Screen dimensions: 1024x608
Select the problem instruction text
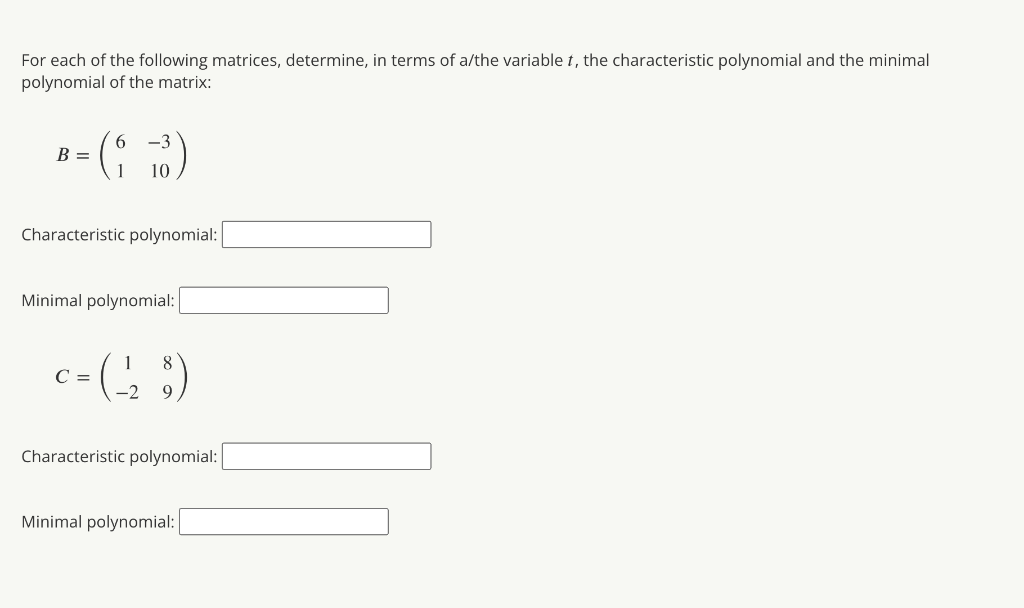474,70
